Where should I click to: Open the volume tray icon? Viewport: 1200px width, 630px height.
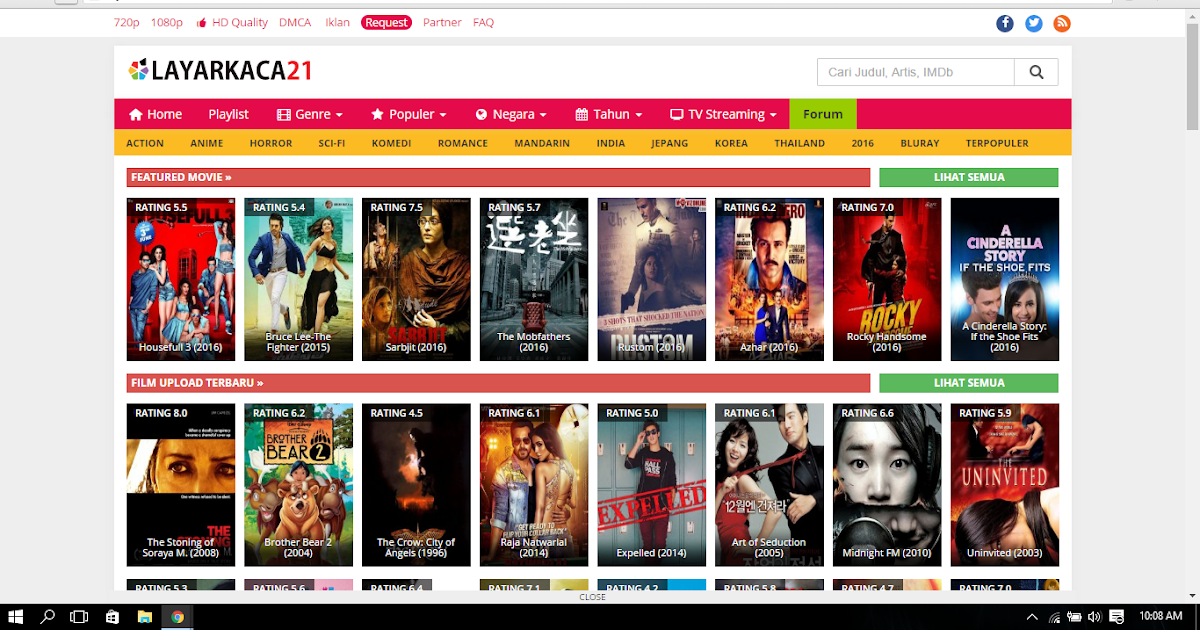1095,616
